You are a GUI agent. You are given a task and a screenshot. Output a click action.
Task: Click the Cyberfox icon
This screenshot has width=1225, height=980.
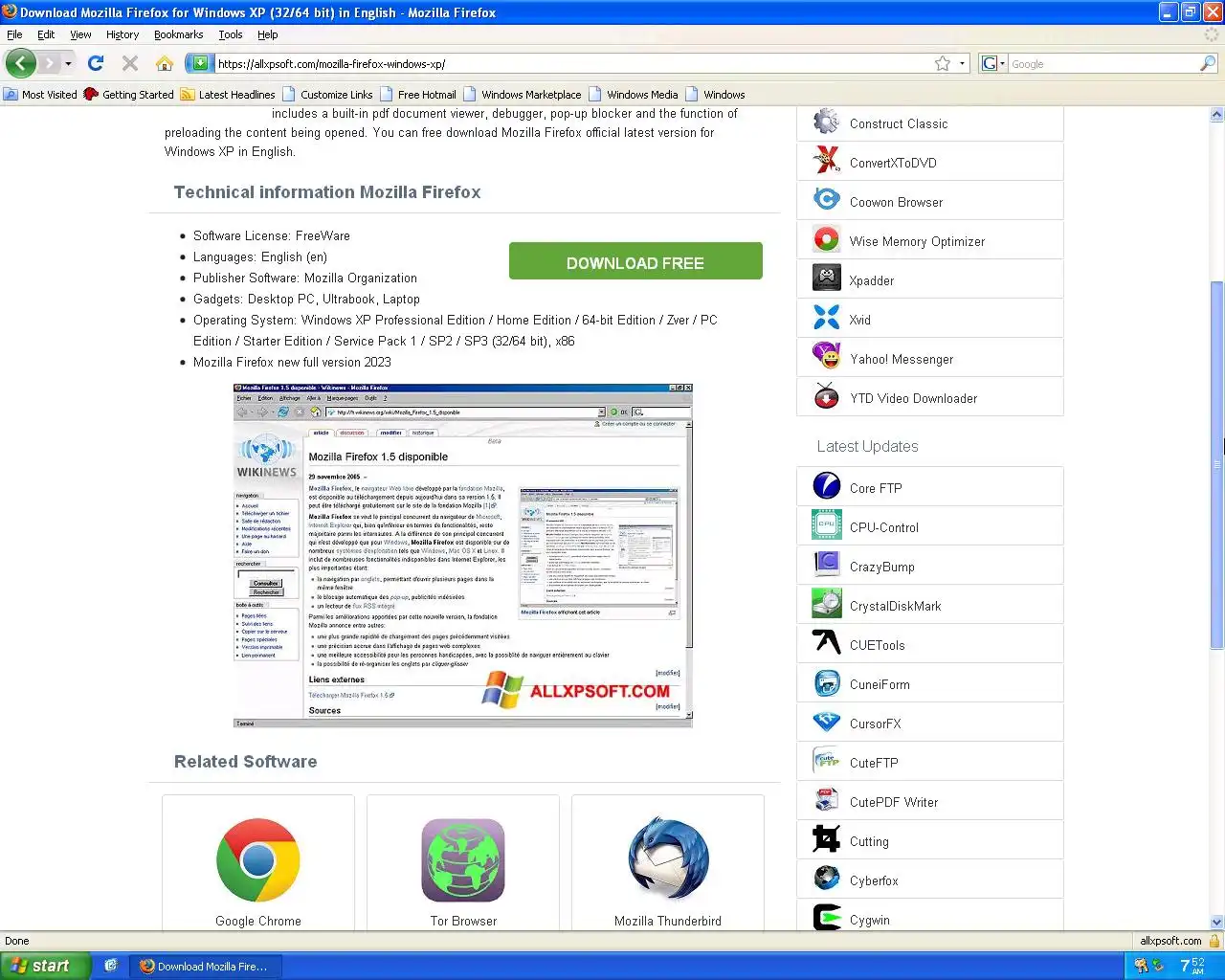(x=826, y=880)
